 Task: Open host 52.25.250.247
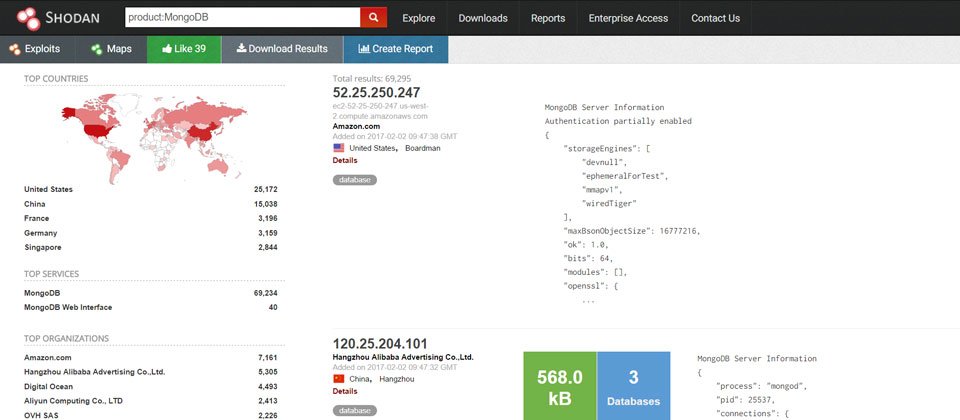point(377,92)
